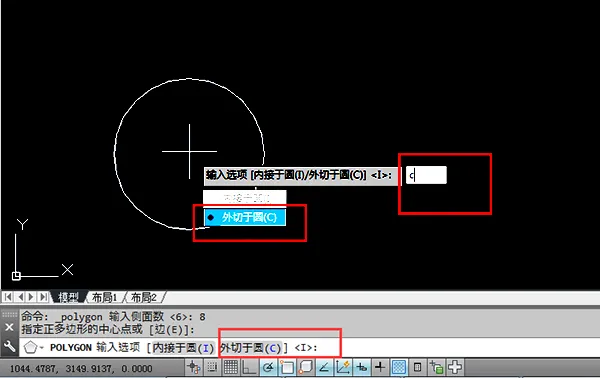
Task: Go to previous layout tab arrow
Action: [20, 297]
